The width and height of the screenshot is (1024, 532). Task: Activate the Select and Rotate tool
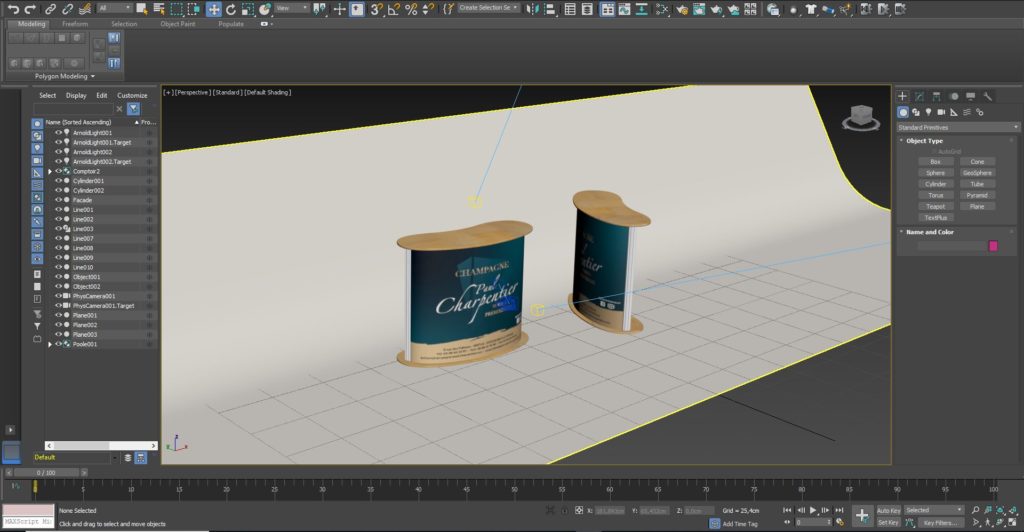[x=231, y=9]
